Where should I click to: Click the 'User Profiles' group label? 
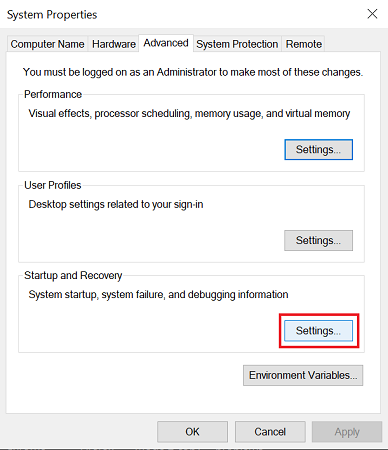53,185
